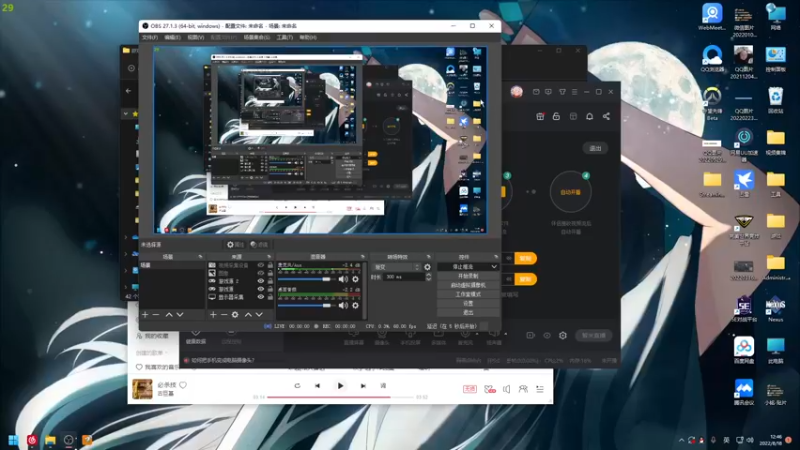Skip to next track in music player
This screenshot has width=800, height=450.
[363, 386]
